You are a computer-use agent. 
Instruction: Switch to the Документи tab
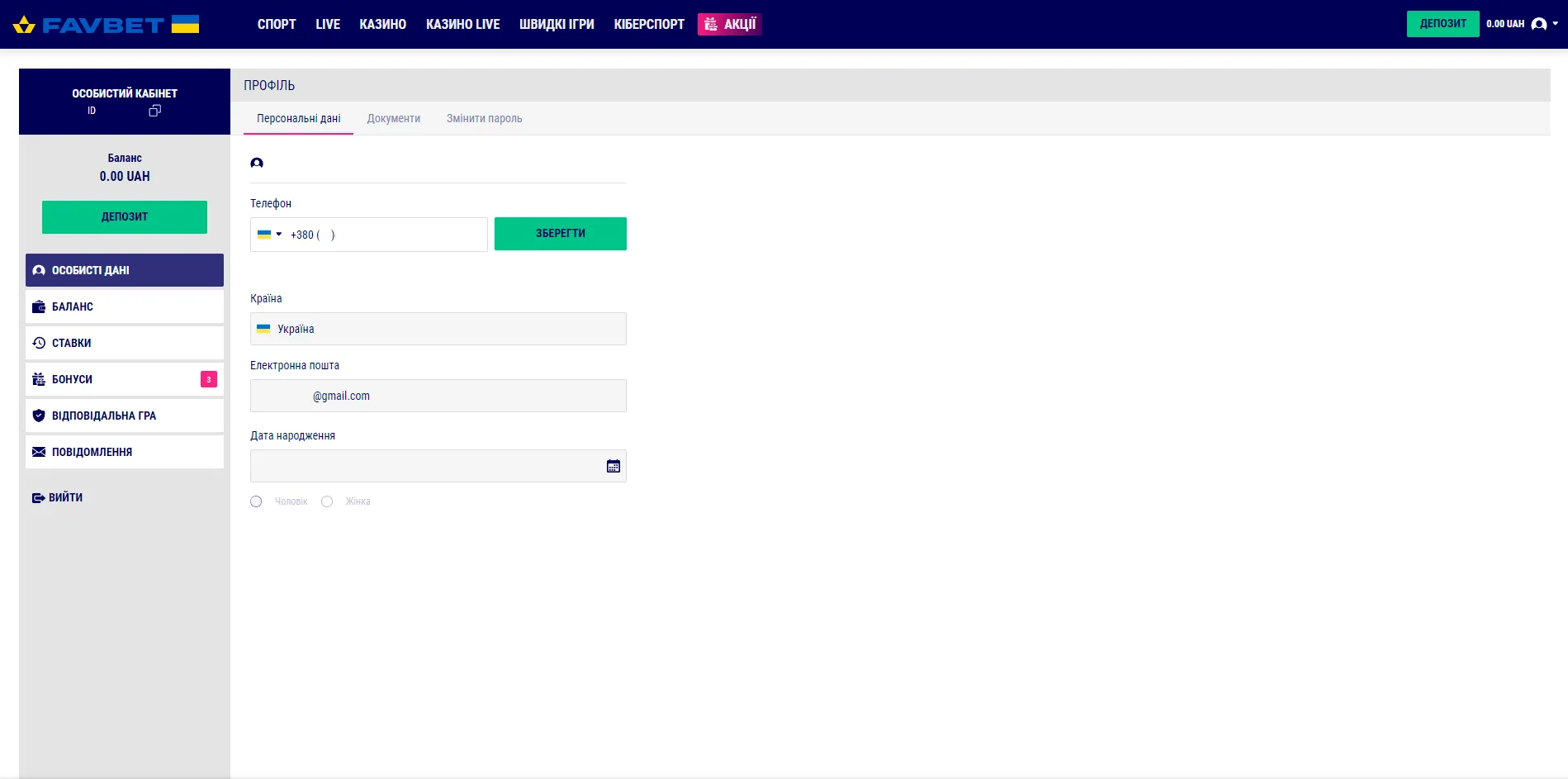coord(394,118)
